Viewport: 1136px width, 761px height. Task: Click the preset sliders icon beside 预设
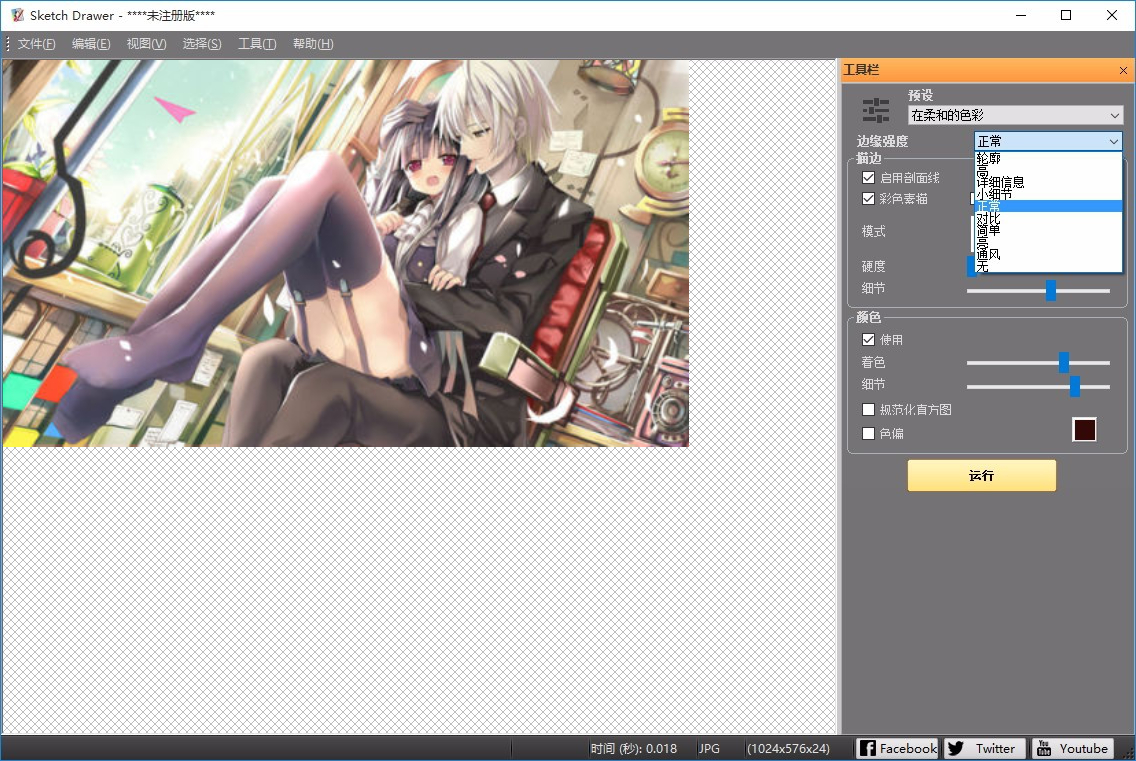pos(875,110)
